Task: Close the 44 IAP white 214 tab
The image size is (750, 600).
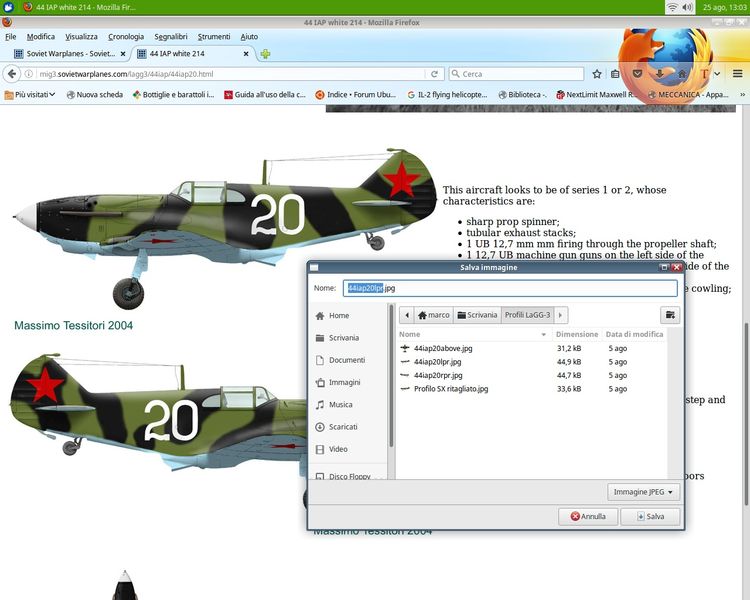Action: 246,54
